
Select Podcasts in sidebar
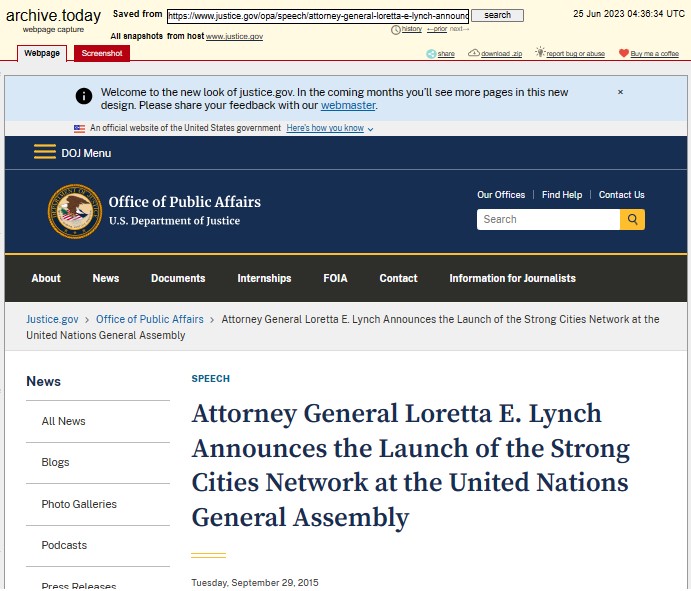pos(64,545)
